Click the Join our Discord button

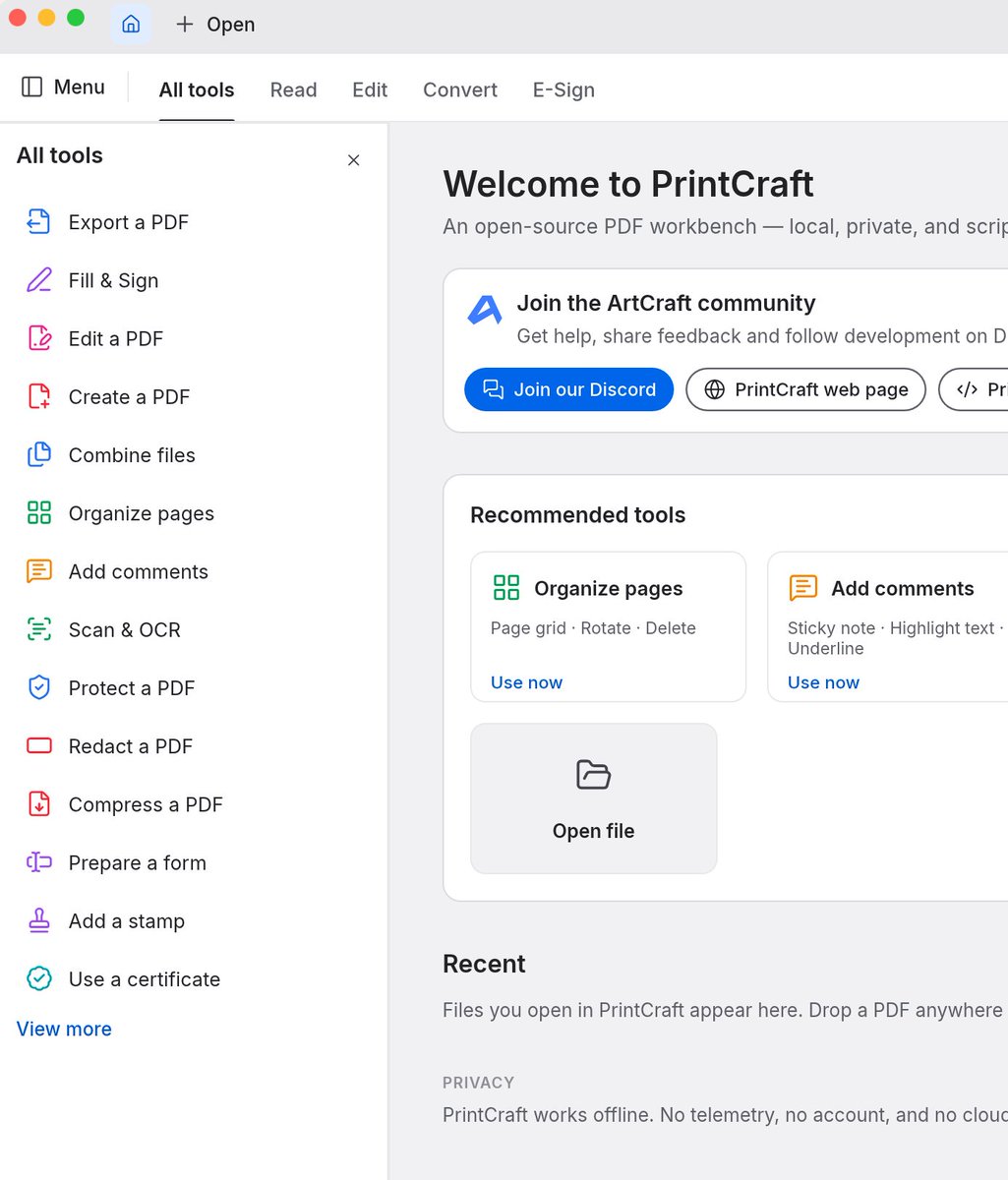point(568,389)
